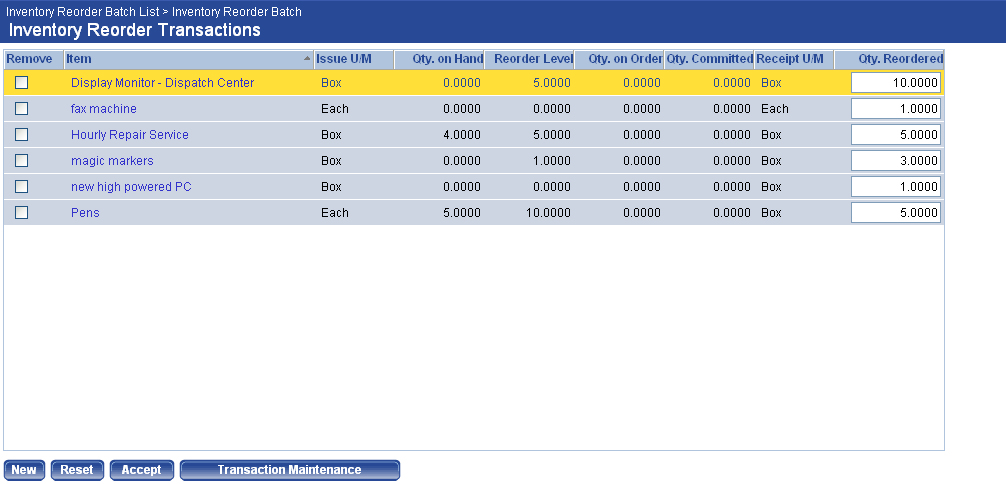Image resolution: width=1006 pixels, height=484 pixels.
Task: Tick Remove checkbox for Display Monitor row
Action: [x=21, y=83]
